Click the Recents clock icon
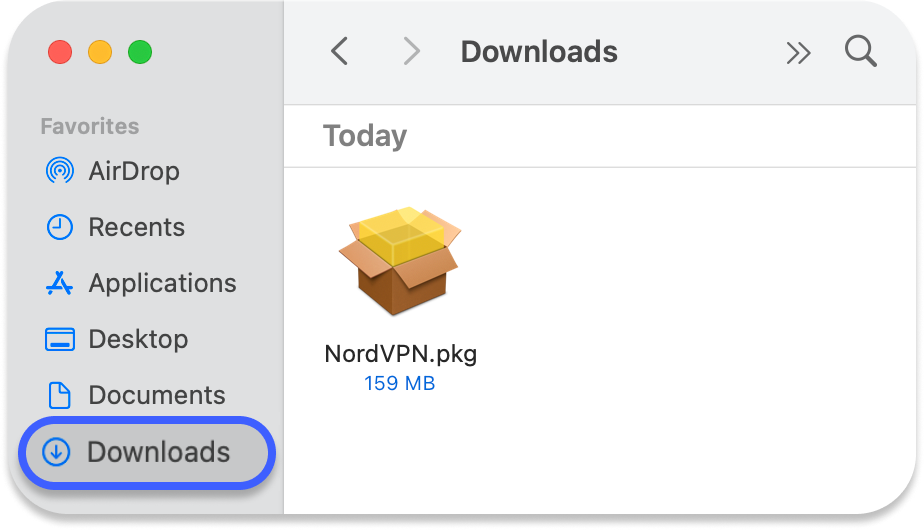Viewport: 924px width, 530px height. pos(60,227)
